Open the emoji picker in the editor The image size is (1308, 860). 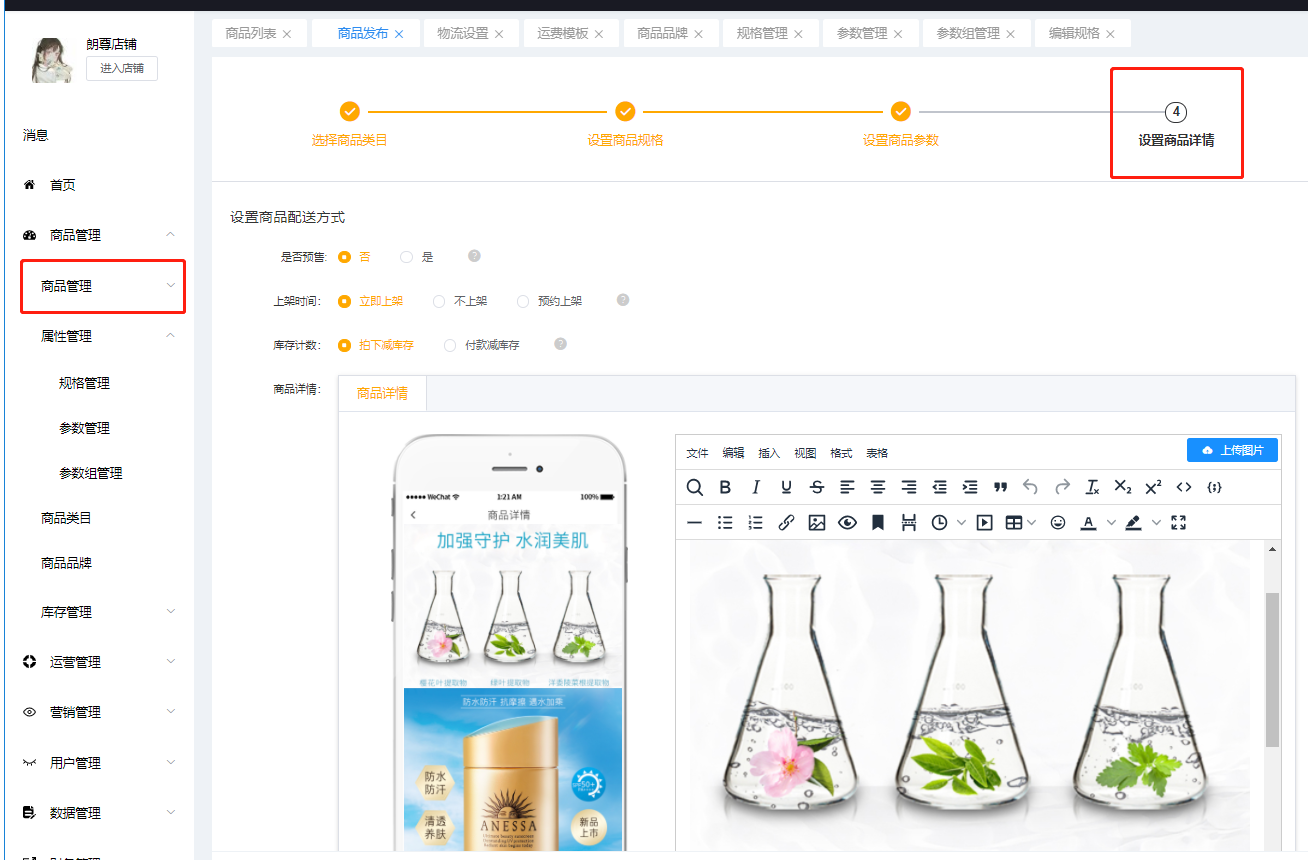click(1058, 522)
